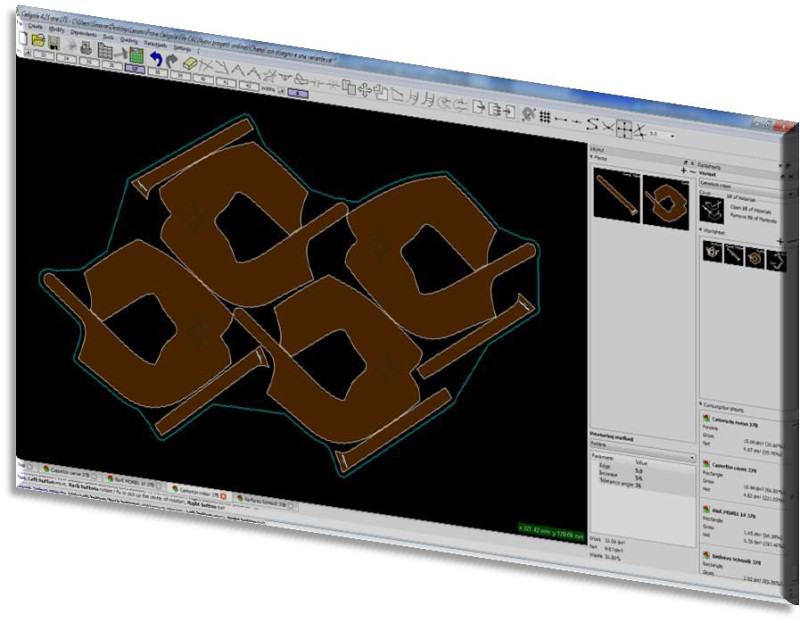Open the Grading menu

[x=129, y=40]
